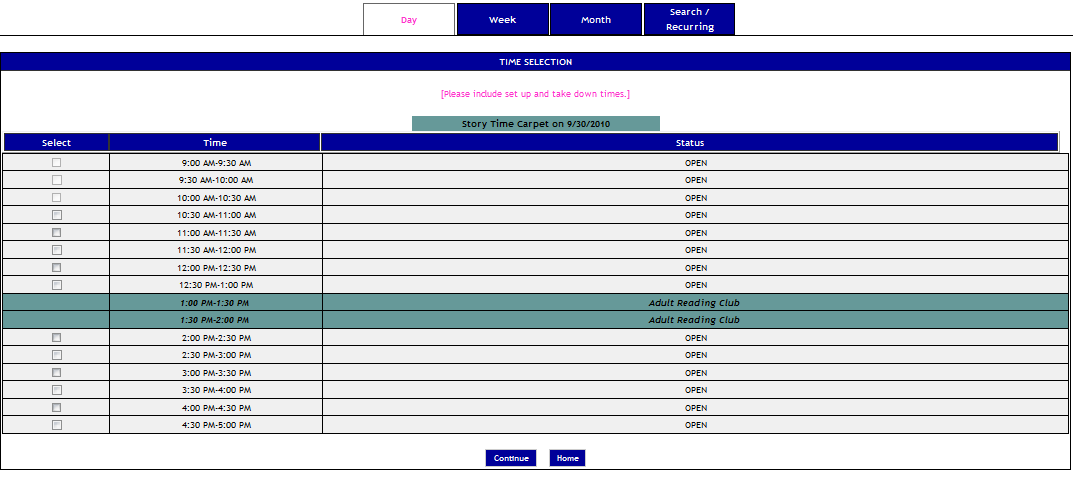Click the 11:00 AM-11:30 AM time text
The height and width of the screenshot is (480, 1073).
(x=216, y=233)
